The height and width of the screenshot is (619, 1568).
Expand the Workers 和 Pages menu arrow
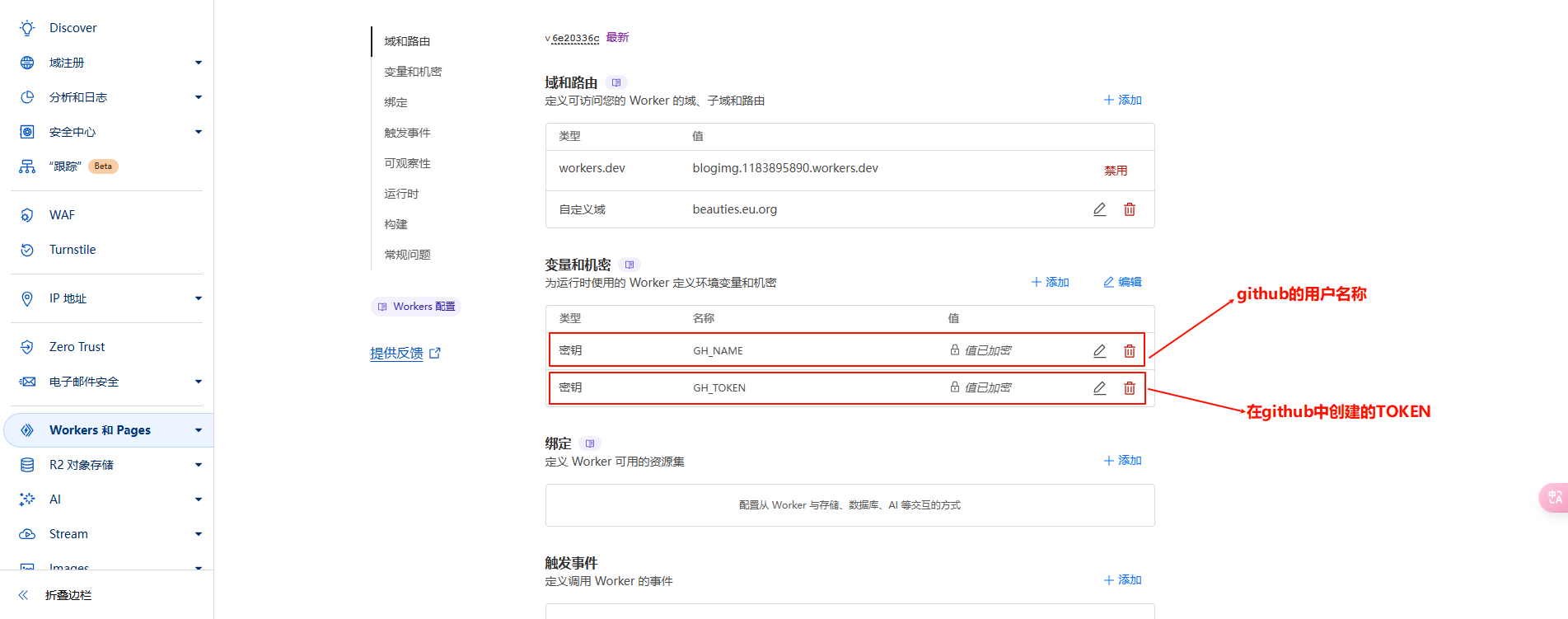tap(199, 430)
